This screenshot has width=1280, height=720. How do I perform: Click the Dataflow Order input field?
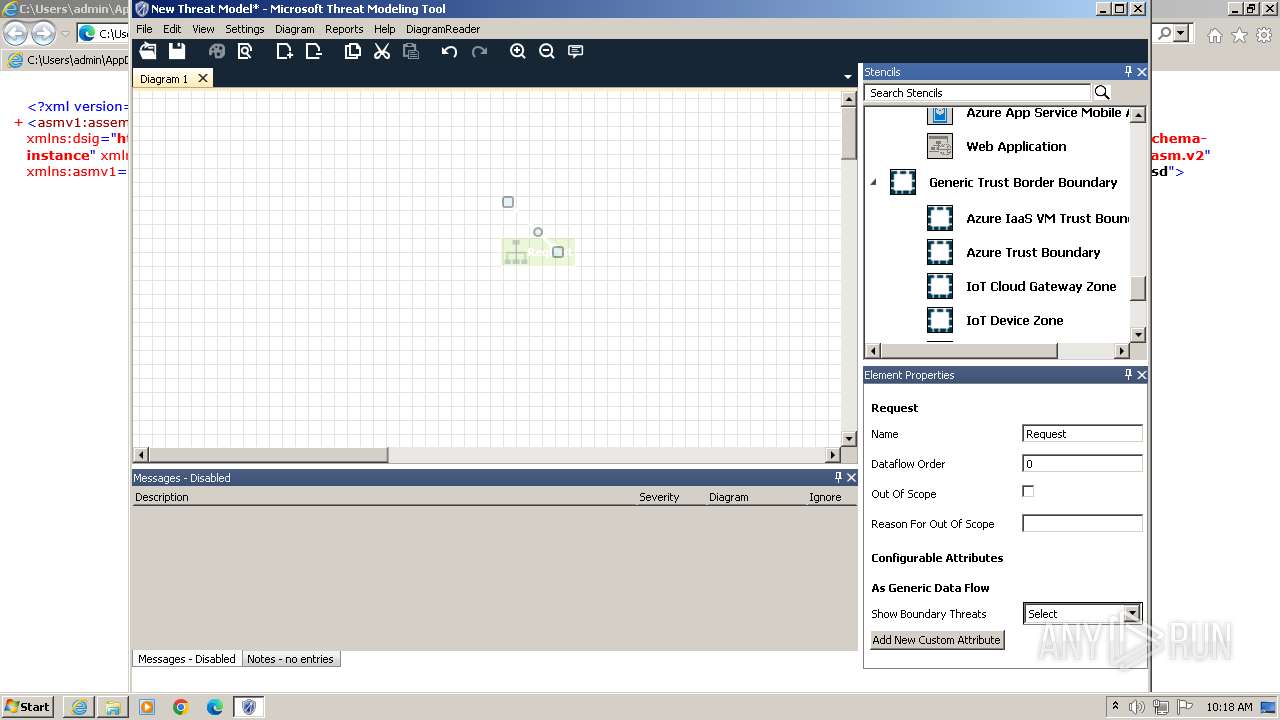point(1082,464)
